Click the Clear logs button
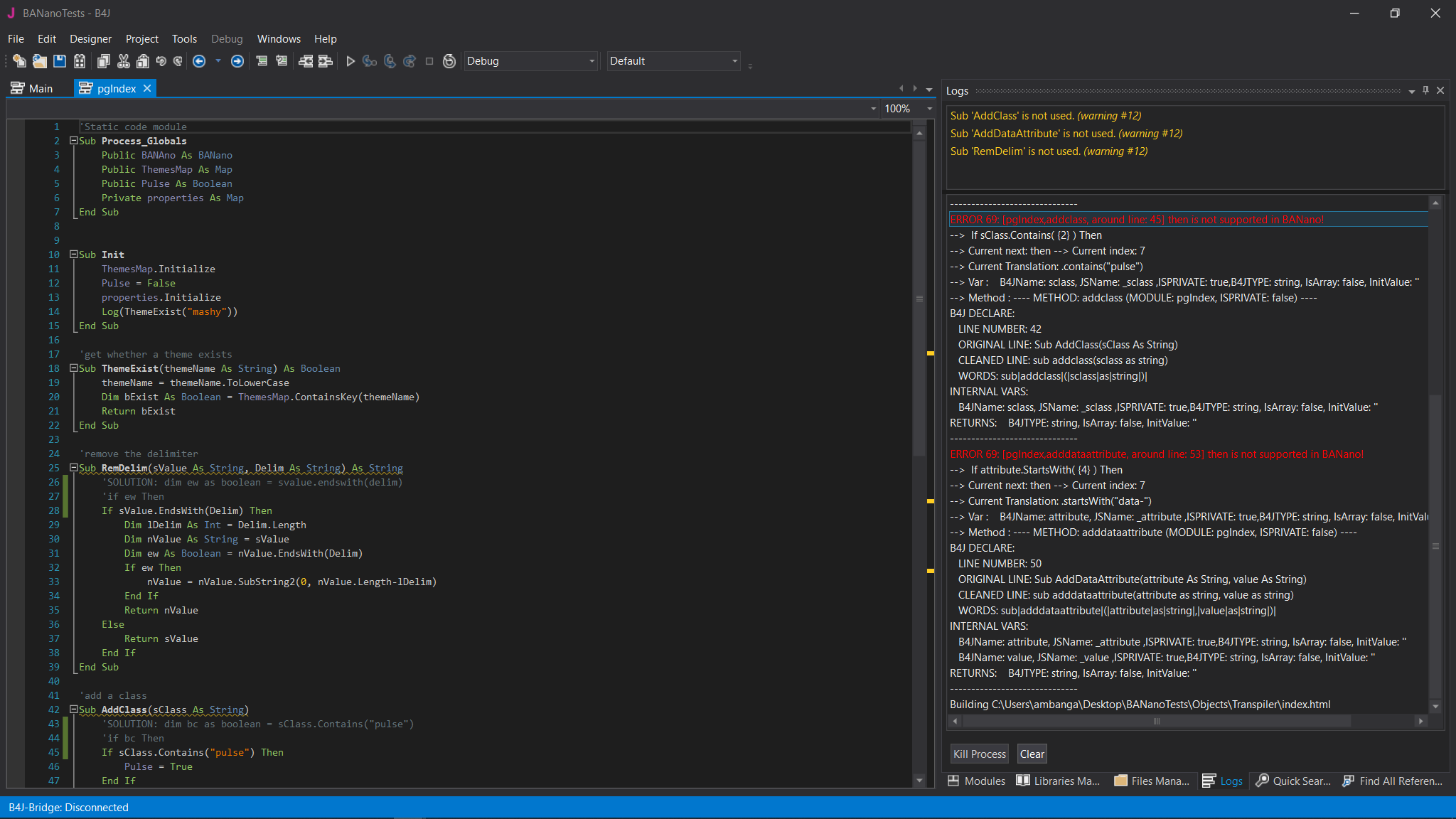 point(1032,754)
